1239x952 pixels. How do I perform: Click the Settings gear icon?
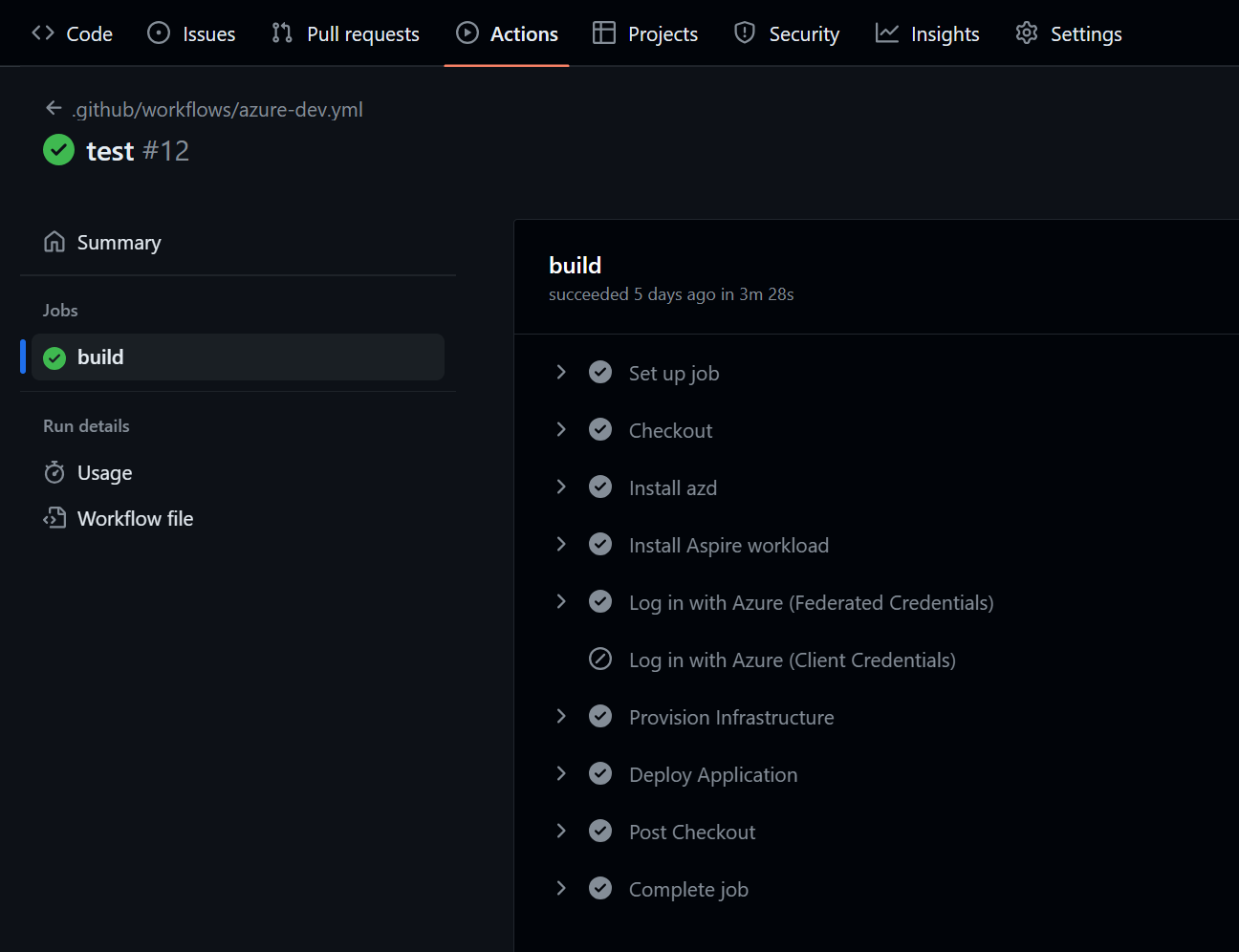tap(1026, 32)
